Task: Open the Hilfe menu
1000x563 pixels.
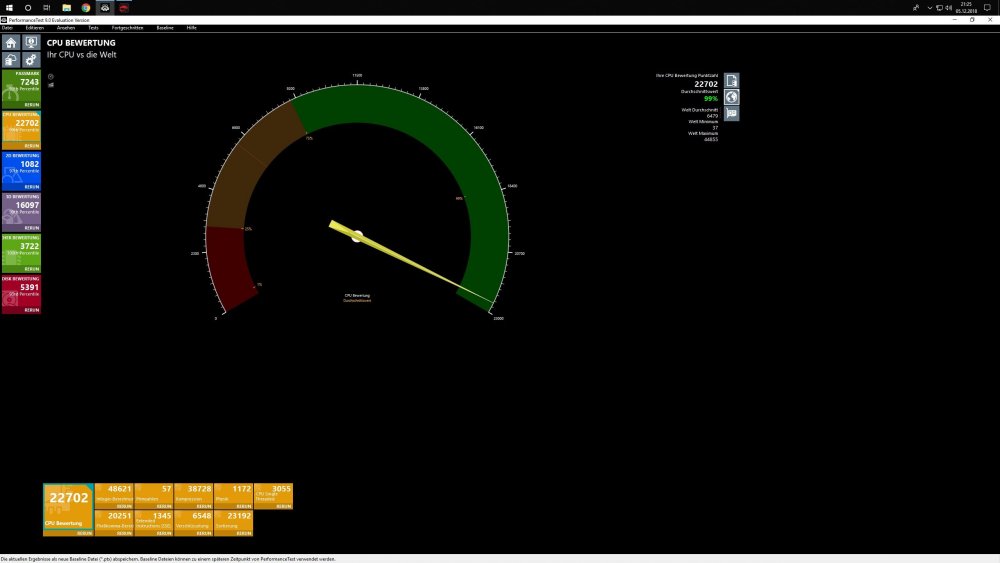Action: pyautogui.click(x=191, y=28)
